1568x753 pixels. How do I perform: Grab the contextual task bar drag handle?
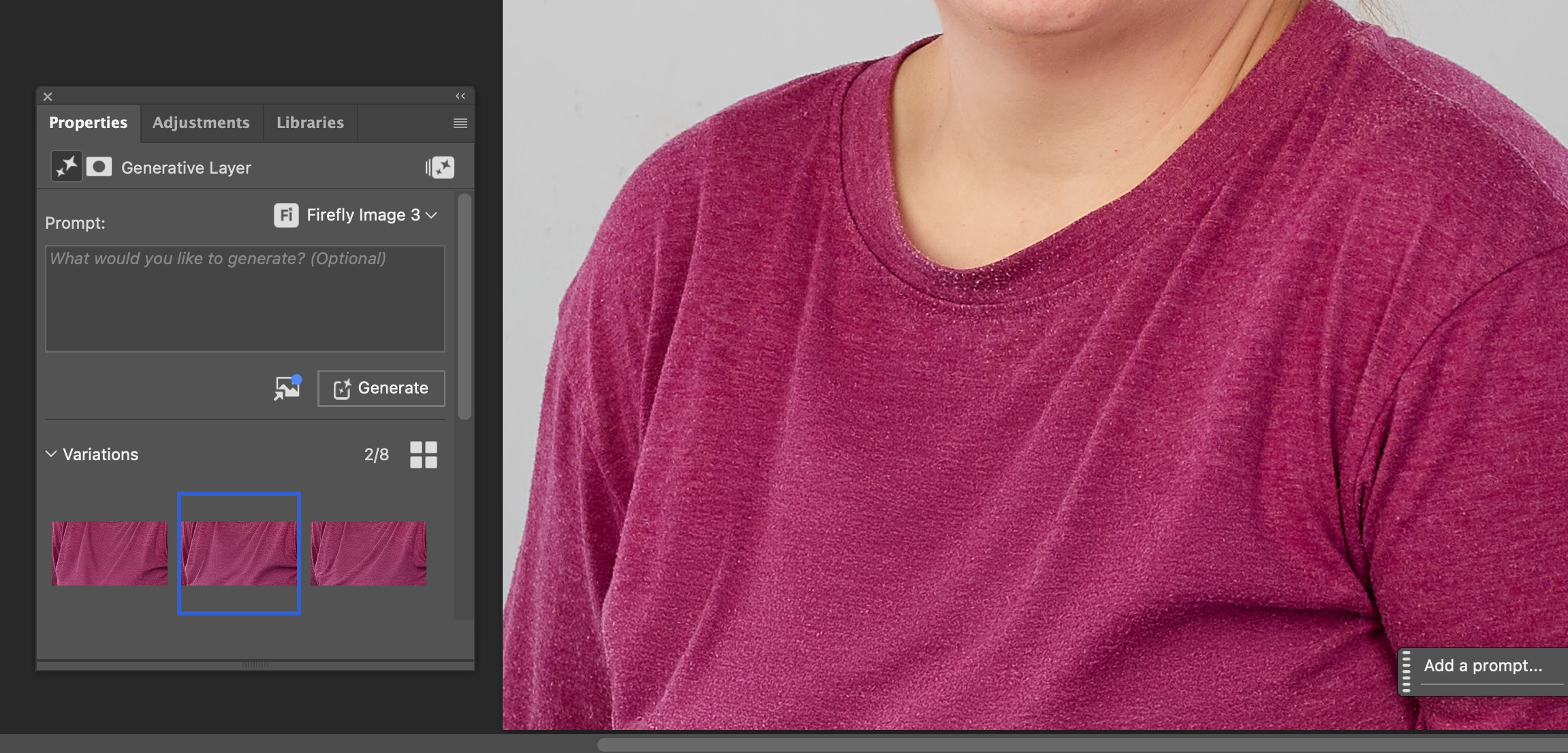(x=1407, y=671)
